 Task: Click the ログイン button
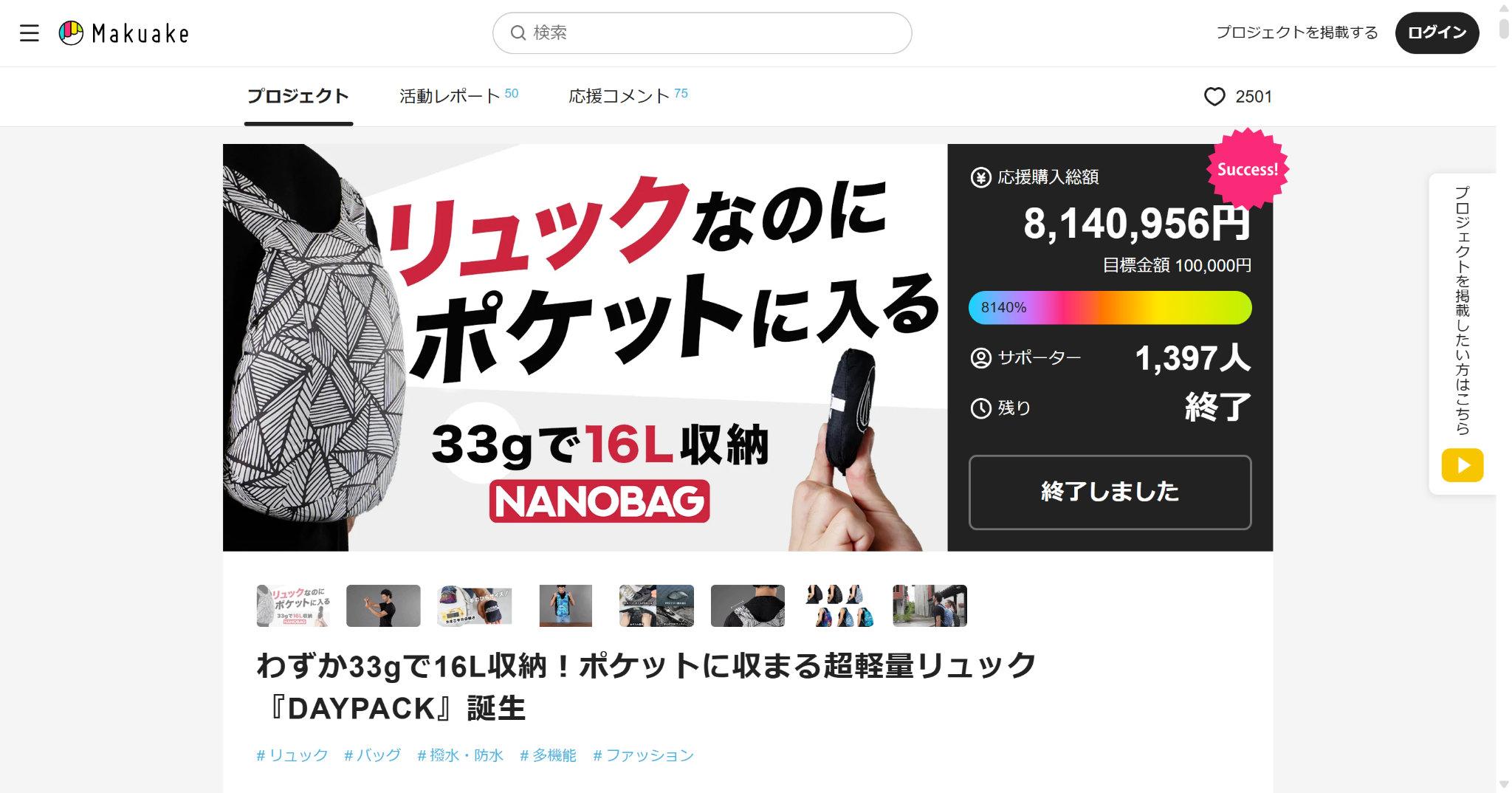coord(1437,33)
